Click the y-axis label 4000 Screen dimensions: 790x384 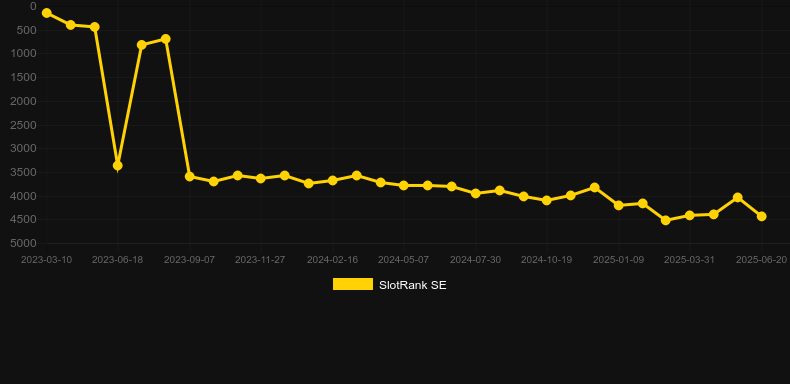24,196
